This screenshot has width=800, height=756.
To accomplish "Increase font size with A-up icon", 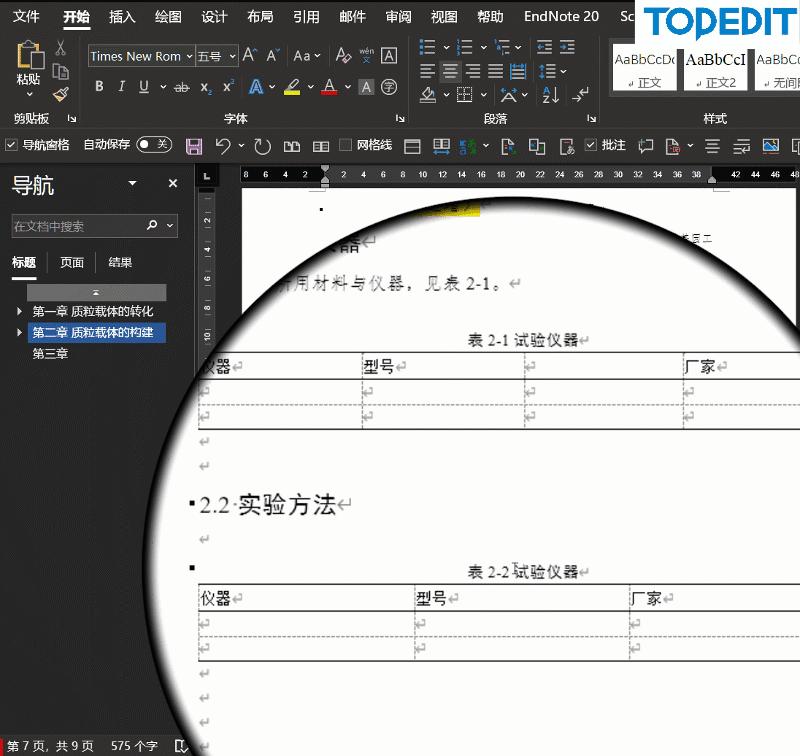I will point(249,55).
